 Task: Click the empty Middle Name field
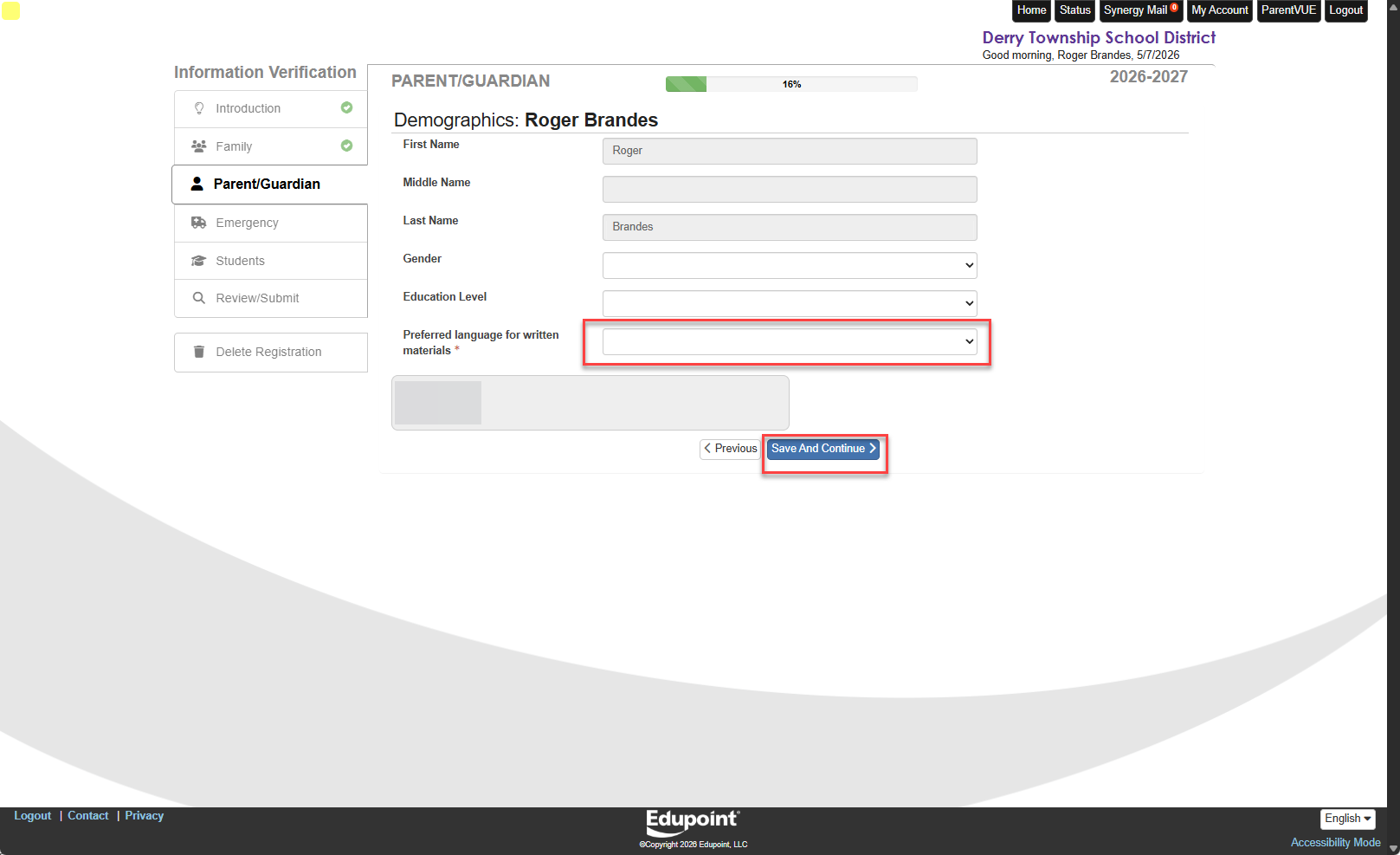[x=790, y=189]
